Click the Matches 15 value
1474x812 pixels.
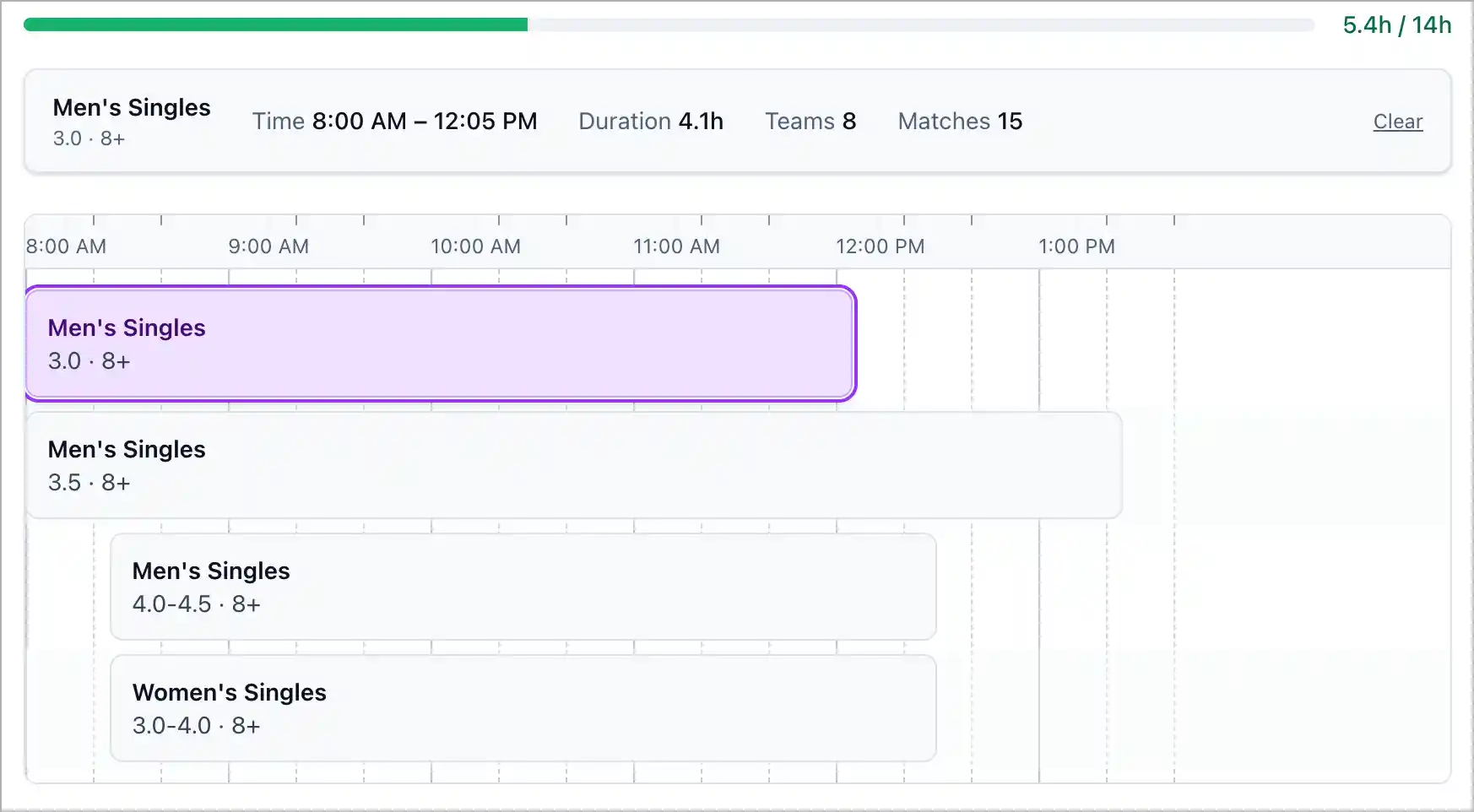(960, 122)
